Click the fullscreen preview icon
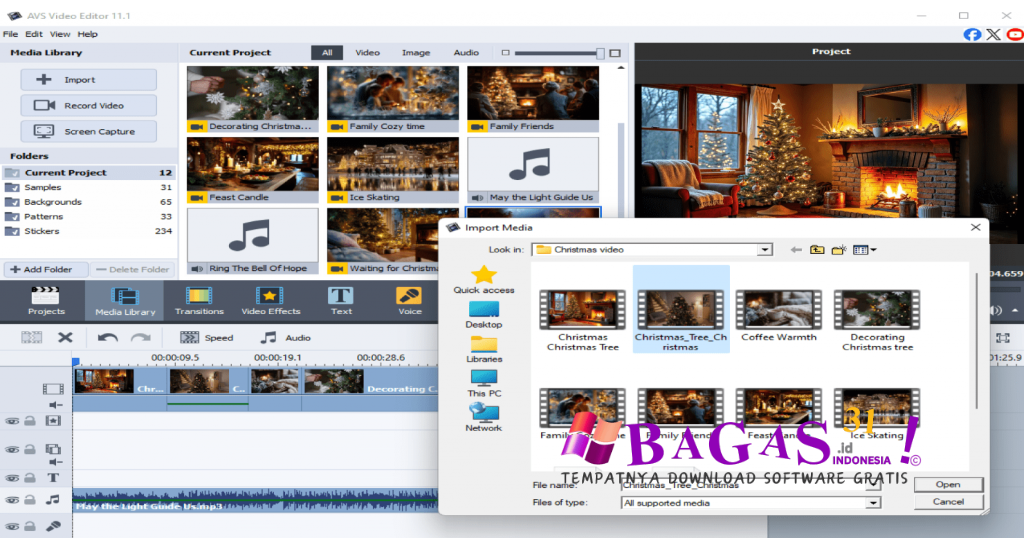1024x538 pixels. click(x=1002, y=338)
